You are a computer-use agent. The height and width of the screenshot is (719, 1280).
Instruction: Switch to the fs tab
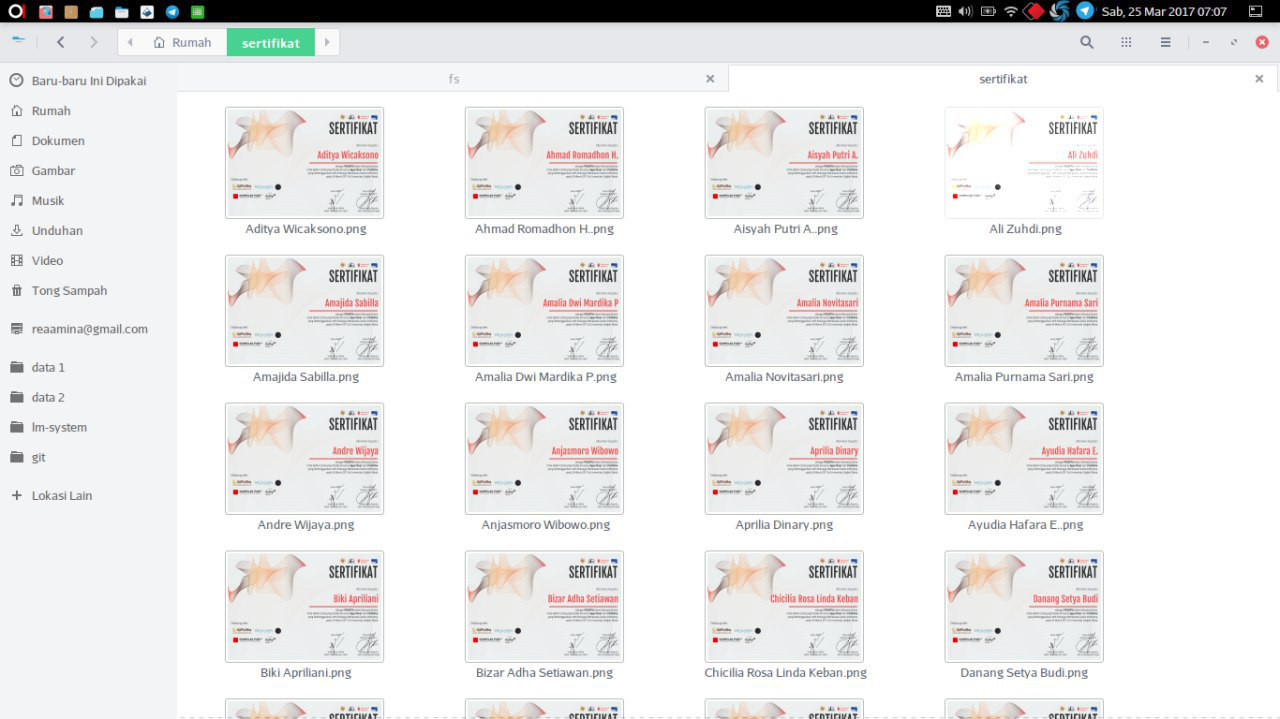coord(453,79)
